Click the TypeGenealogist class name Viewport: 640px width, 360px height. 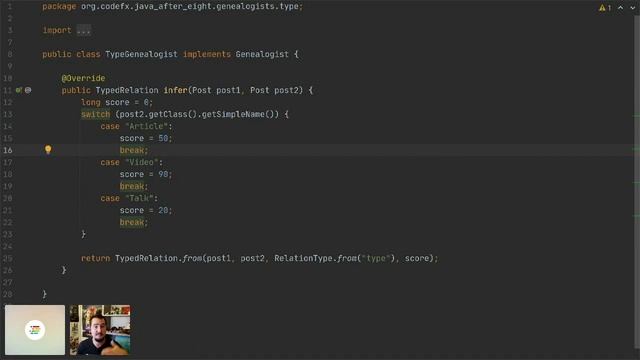141,54
